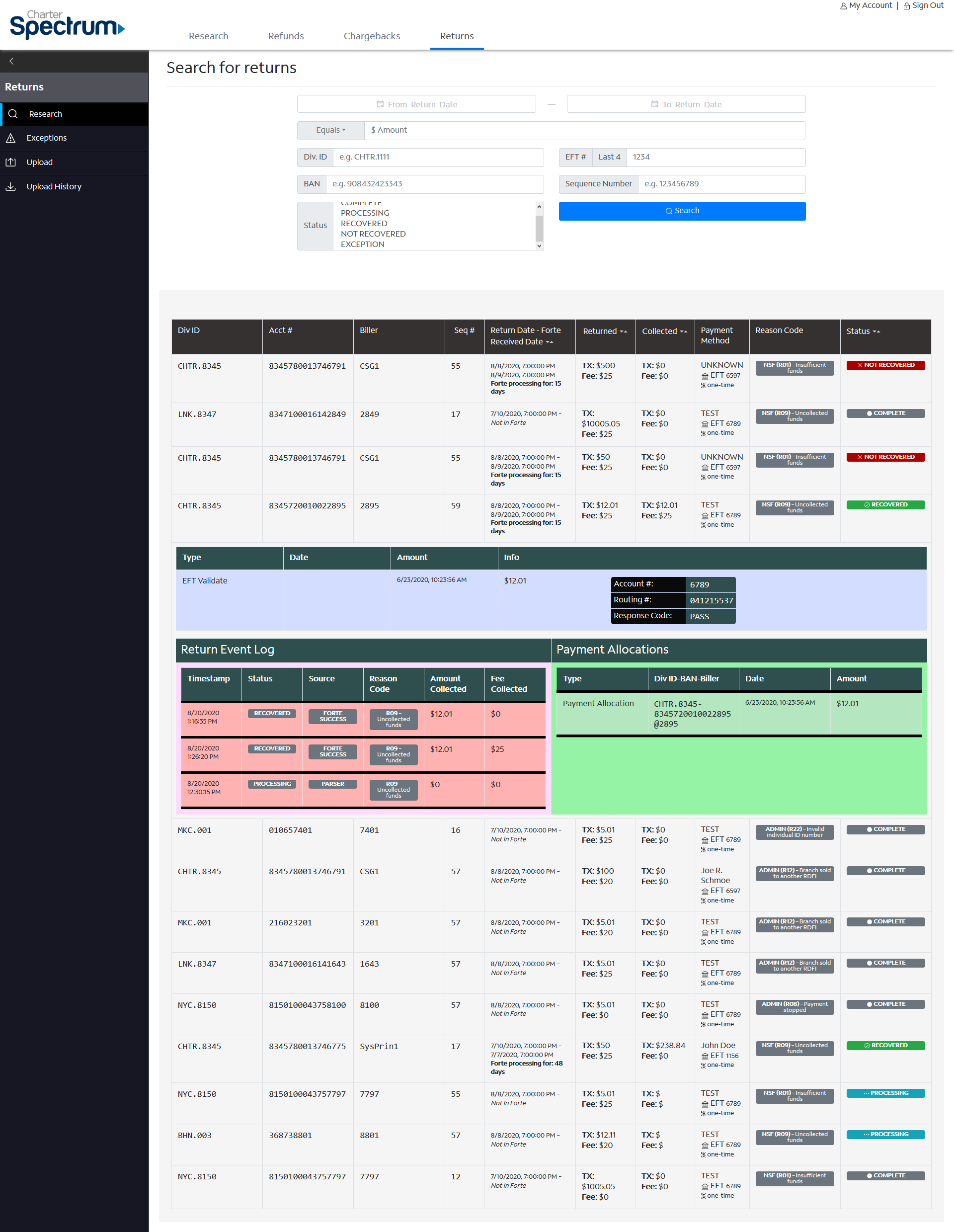Image resolution: width=954 pixels, height=1232 pixels.
Task: Switch to the Chargebacks tab
Action: click(372, 36)
